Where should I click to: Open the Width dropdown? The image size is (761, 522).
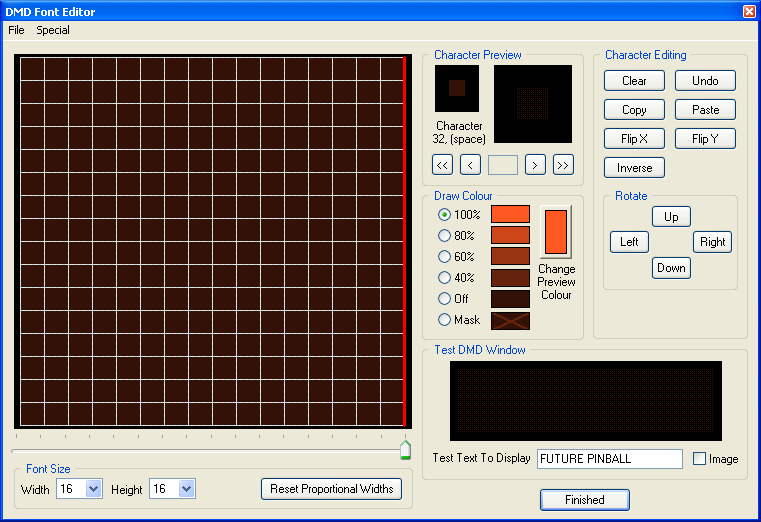(93, 489)
